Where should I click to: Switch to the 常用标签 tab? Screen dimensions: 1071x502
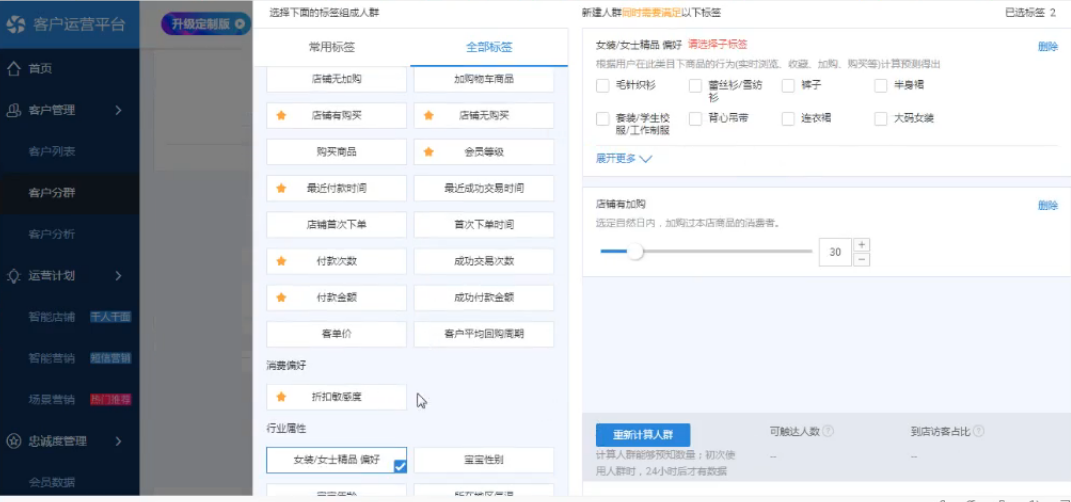coord(332,47)
